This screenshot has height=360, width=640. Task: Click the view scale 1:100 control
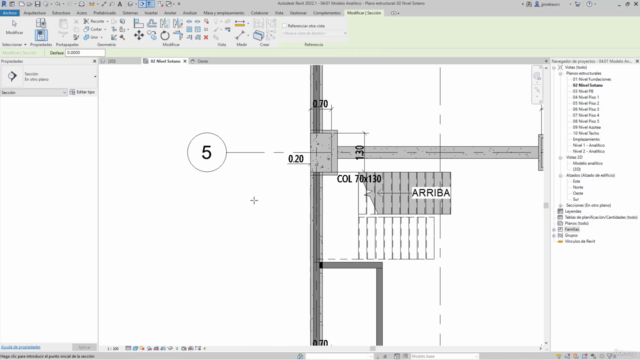tap(113, 349)
